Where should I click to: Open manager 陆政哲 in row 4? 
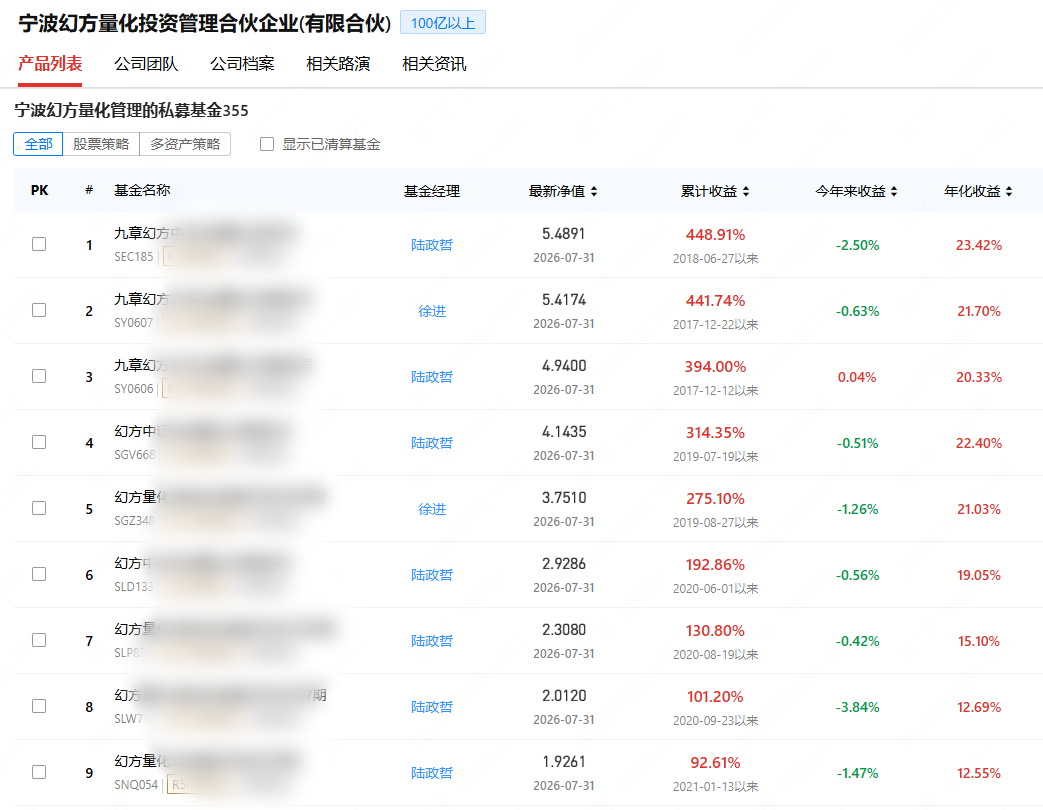pos(432,443)
